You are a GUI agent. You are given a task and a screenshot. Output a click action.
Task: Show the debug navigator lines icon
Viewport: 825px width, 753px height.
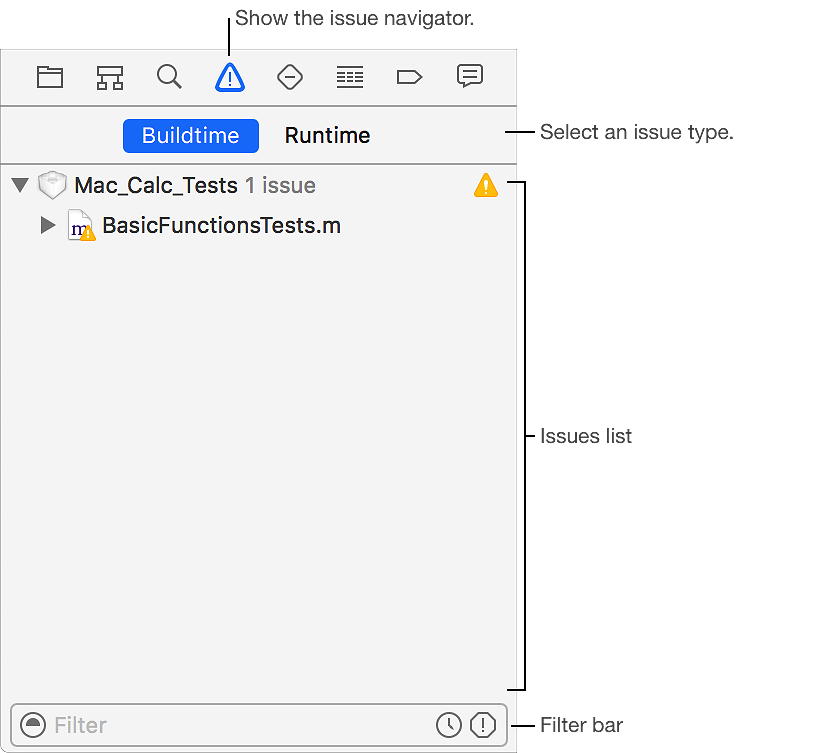point(350,77)
